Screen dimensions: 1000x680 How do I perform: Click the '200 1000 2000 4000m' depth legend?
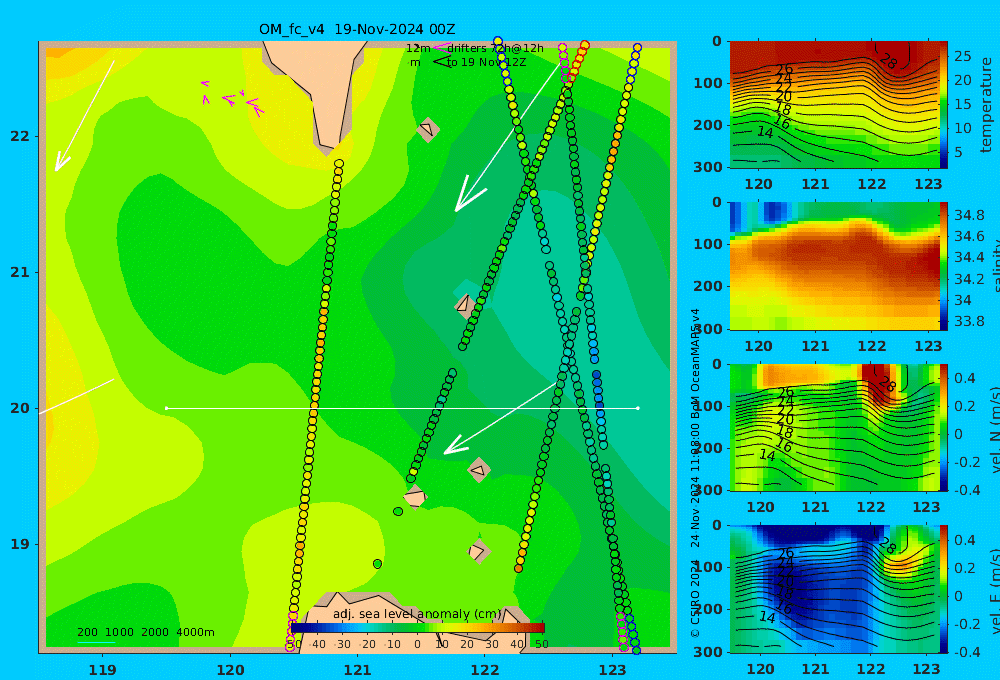pyautogui.click(x=146, y=632)
